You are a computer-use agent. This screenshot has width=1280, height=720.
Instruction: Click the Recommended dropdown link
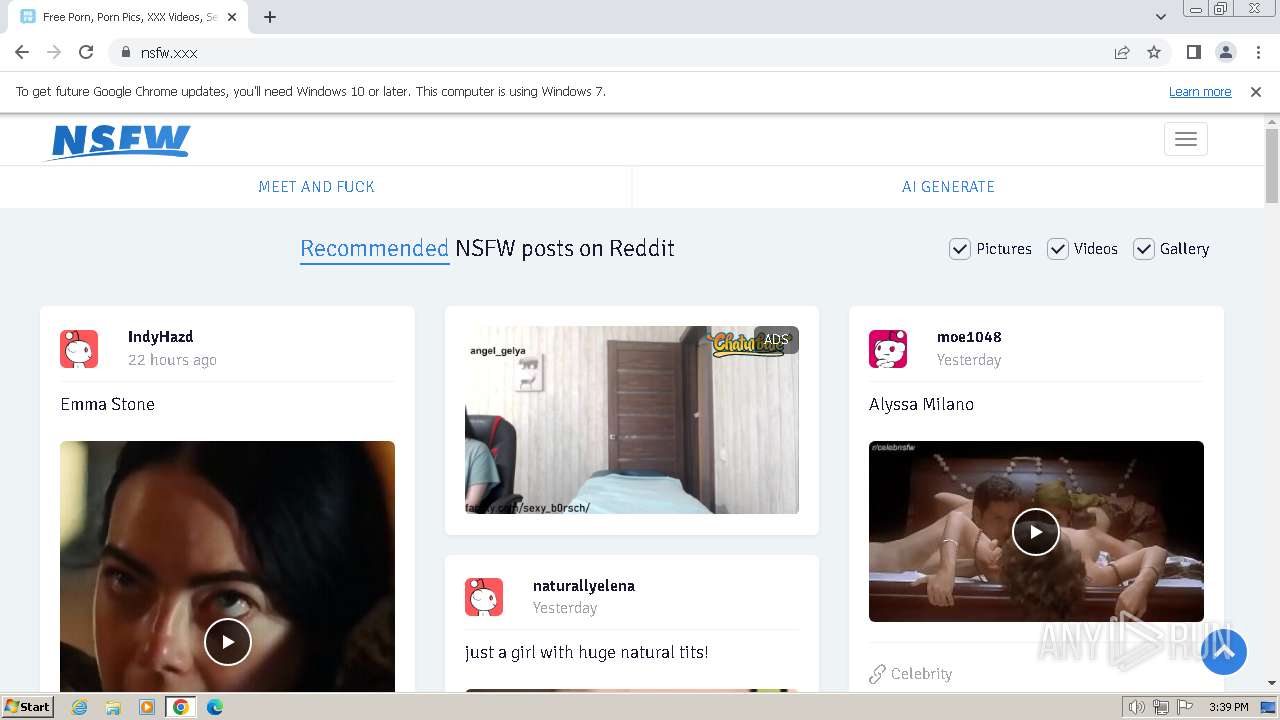[374, 249]
